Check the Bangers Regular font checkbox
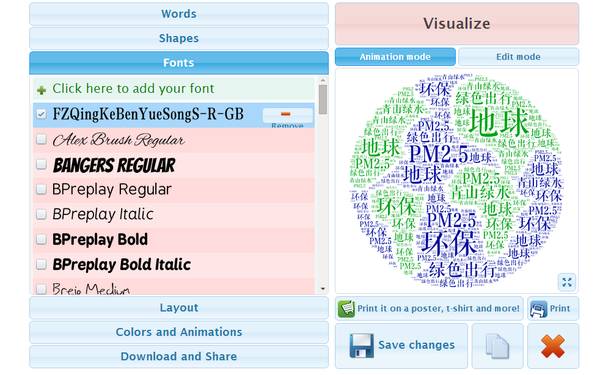The height and width of the screenshot is (375, 600). [x=41, y=164]
